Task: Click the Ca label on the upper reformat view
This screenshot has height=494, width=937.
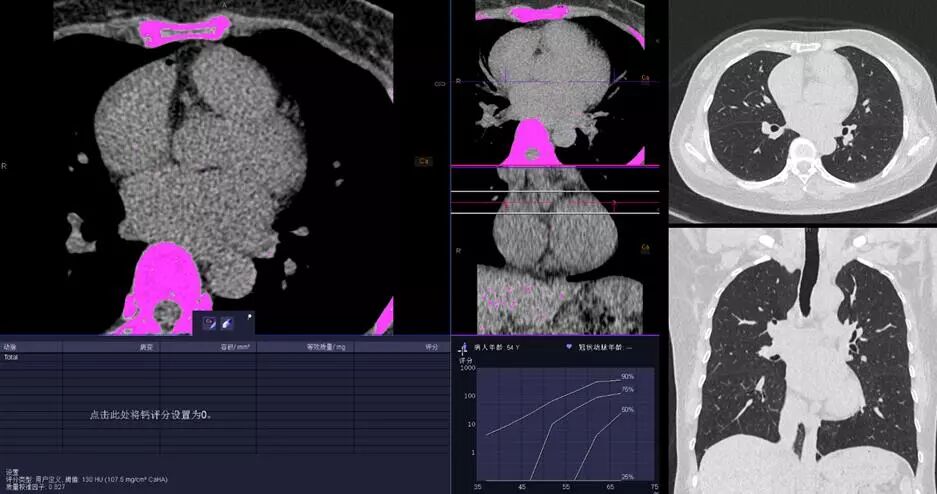Action: (645, 78)
